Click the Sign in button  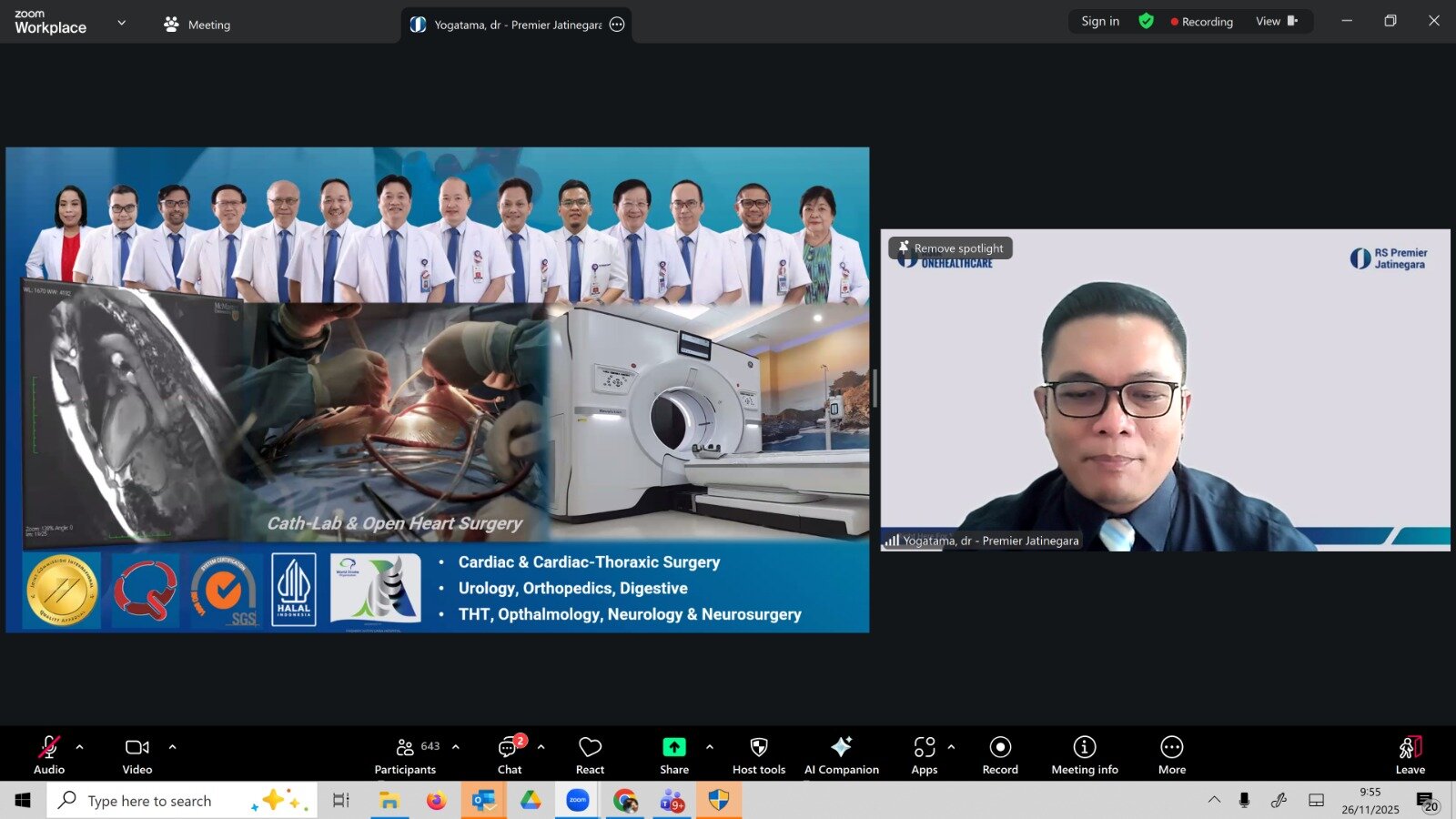click(1100, 21)
